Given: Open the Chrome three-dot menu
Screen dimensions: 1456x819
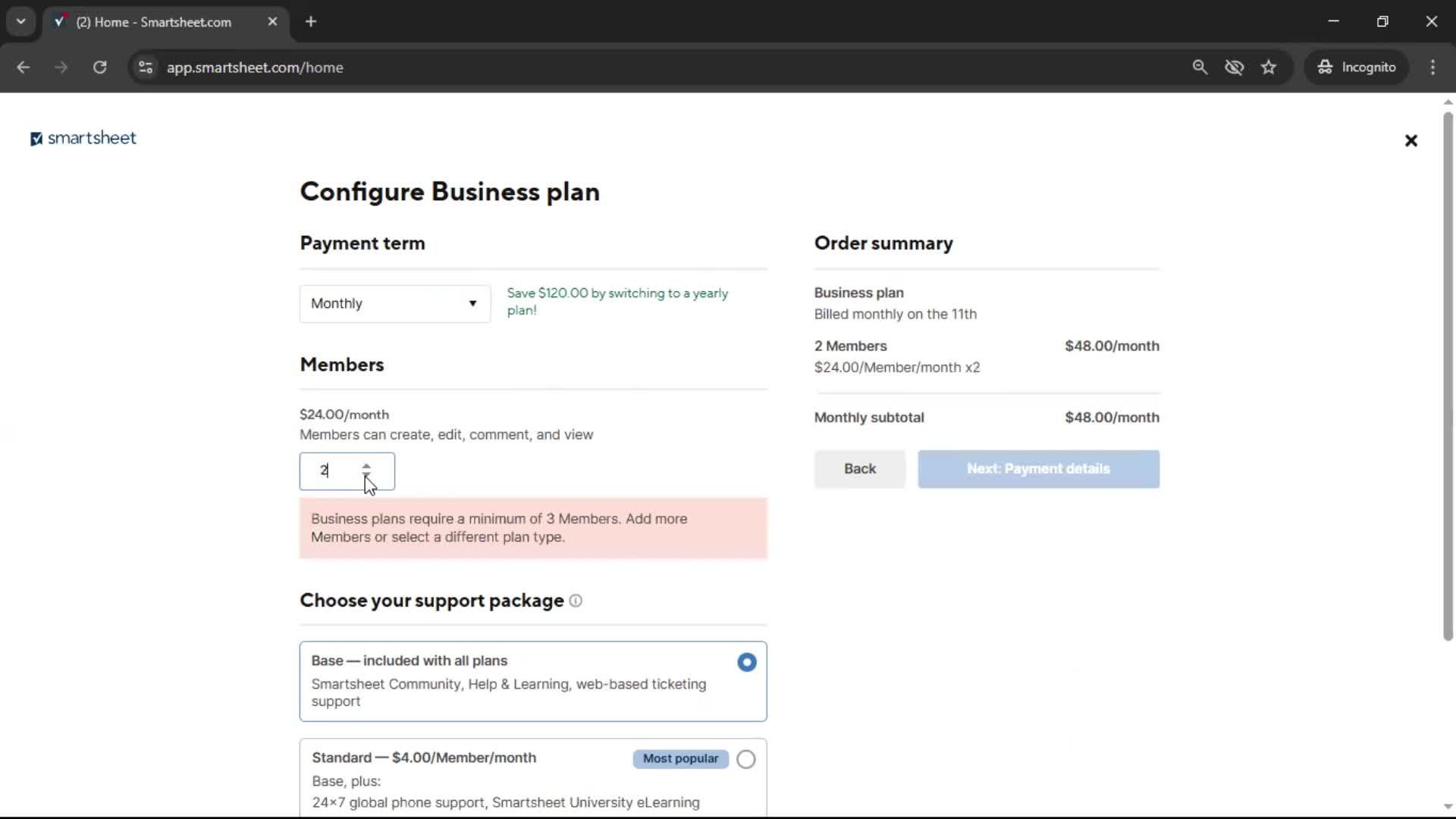Looking at the screenshot, I should coord(1432,67).
